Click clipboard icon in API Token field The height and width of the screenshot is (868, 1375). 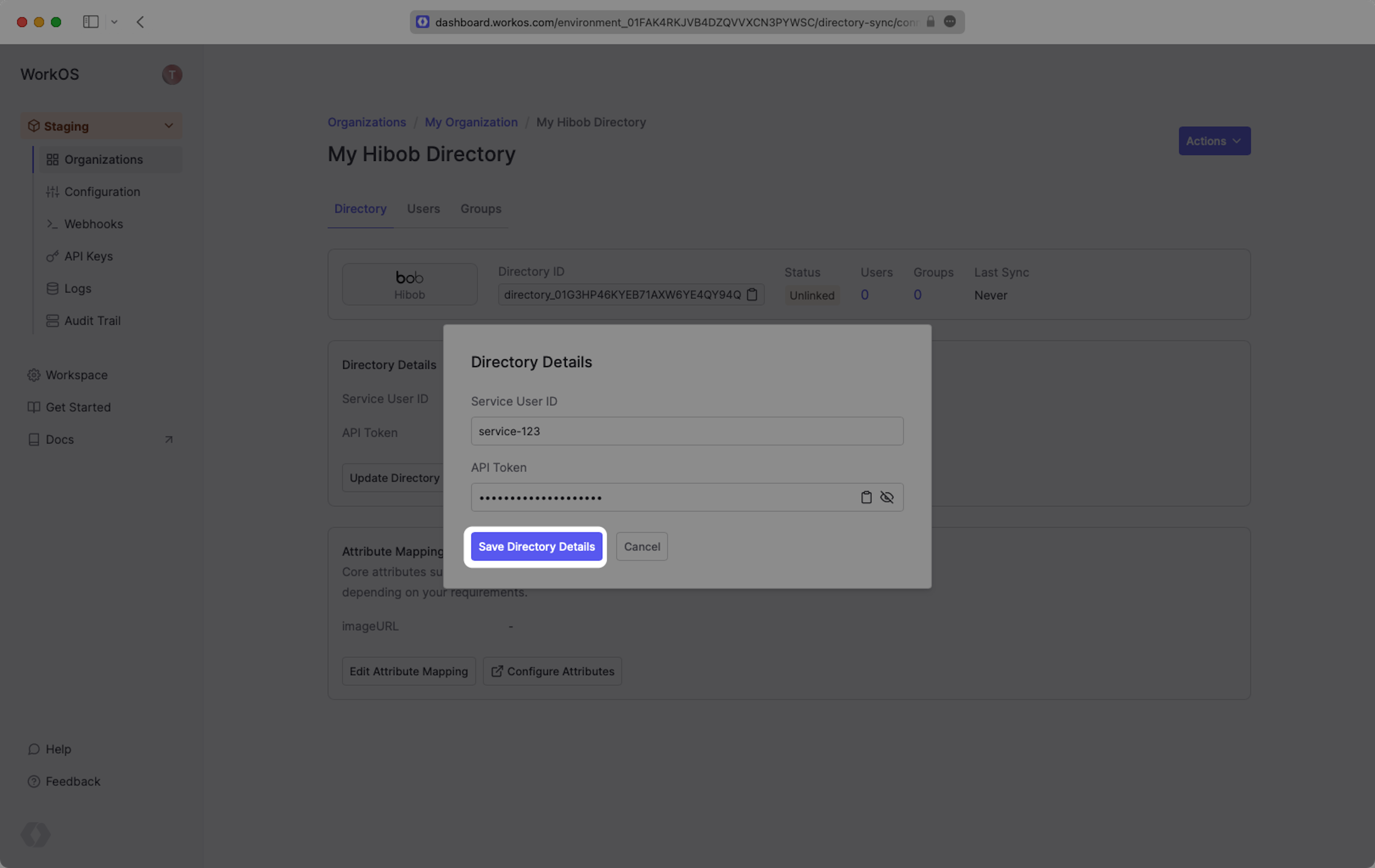pos(866,497)
